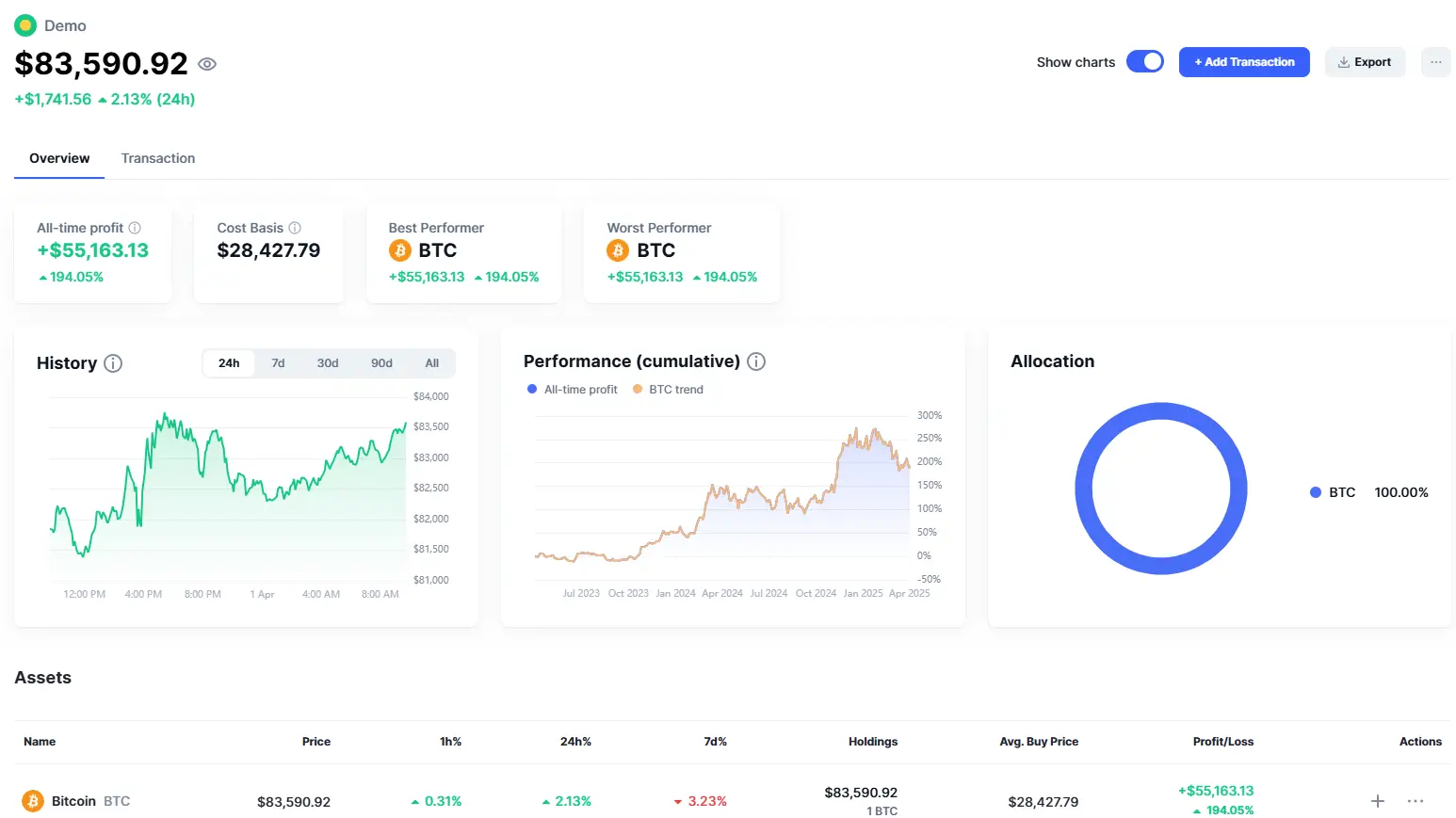Sort by the 24h% column header

pyautogui.click(x=575, y=742)
